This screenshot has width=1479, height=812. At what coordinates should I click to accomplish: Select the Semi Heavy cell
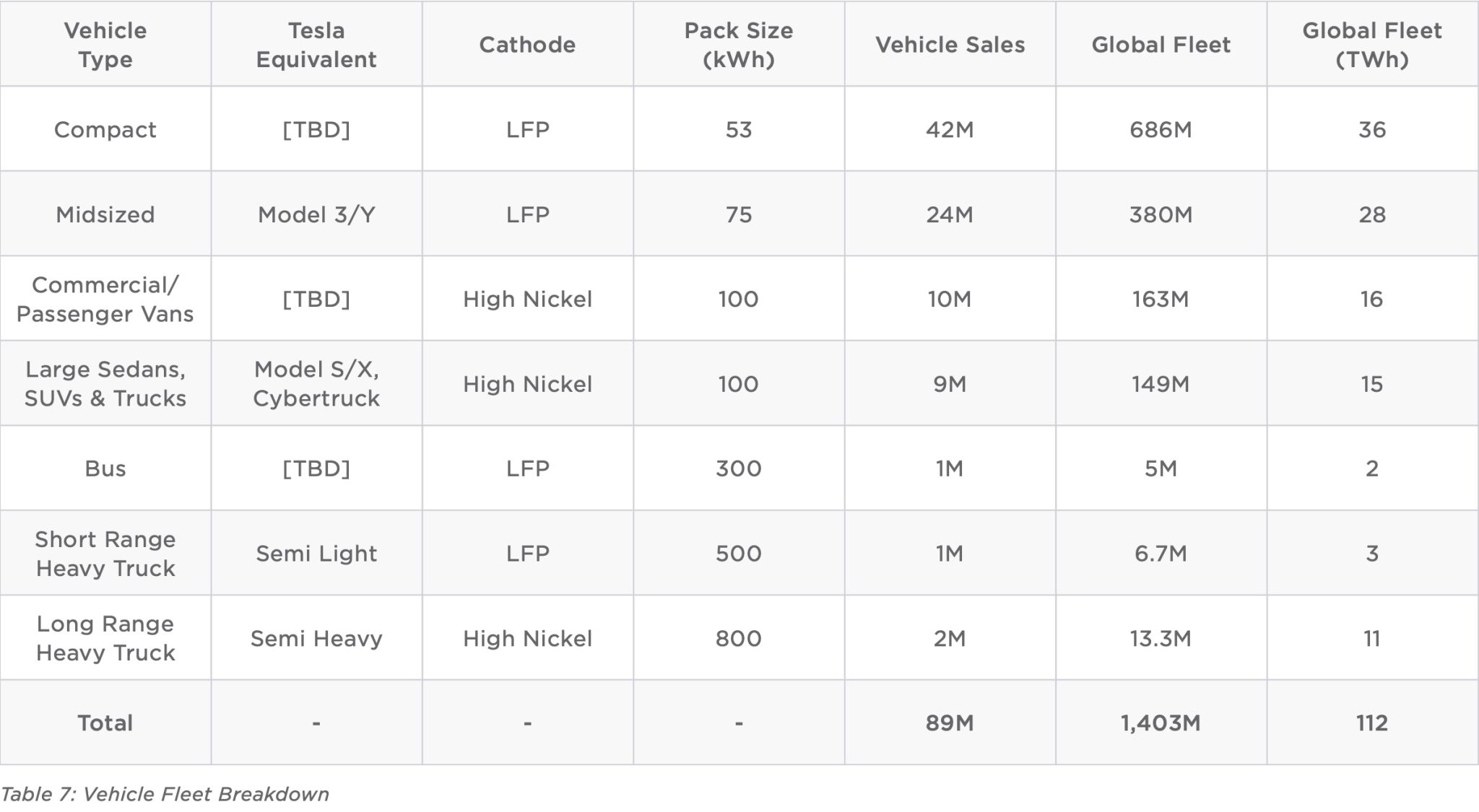(x=316, y=638)
